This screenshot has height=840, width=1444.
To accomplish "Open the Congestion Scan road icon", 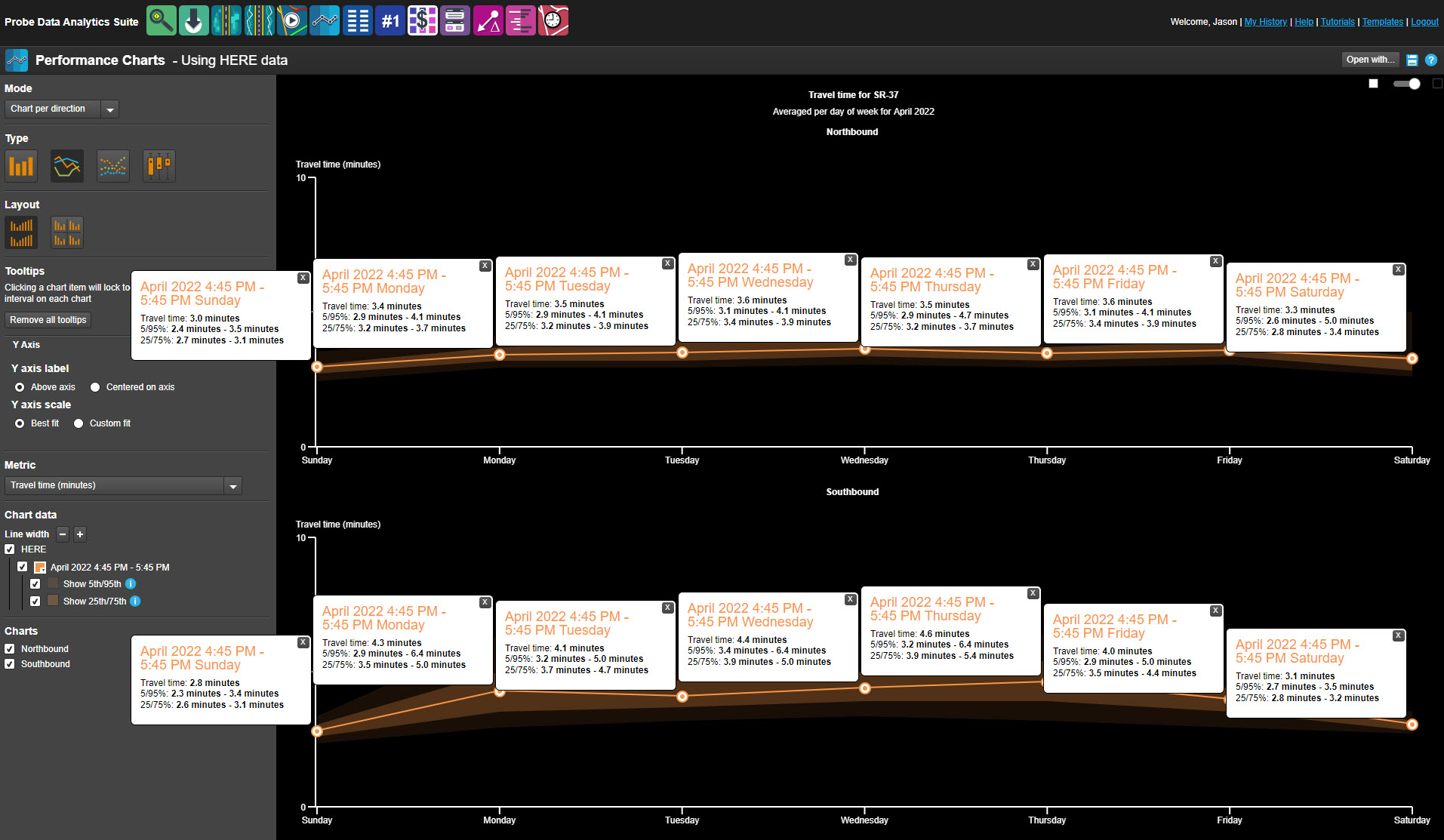I will coord(226,20).
